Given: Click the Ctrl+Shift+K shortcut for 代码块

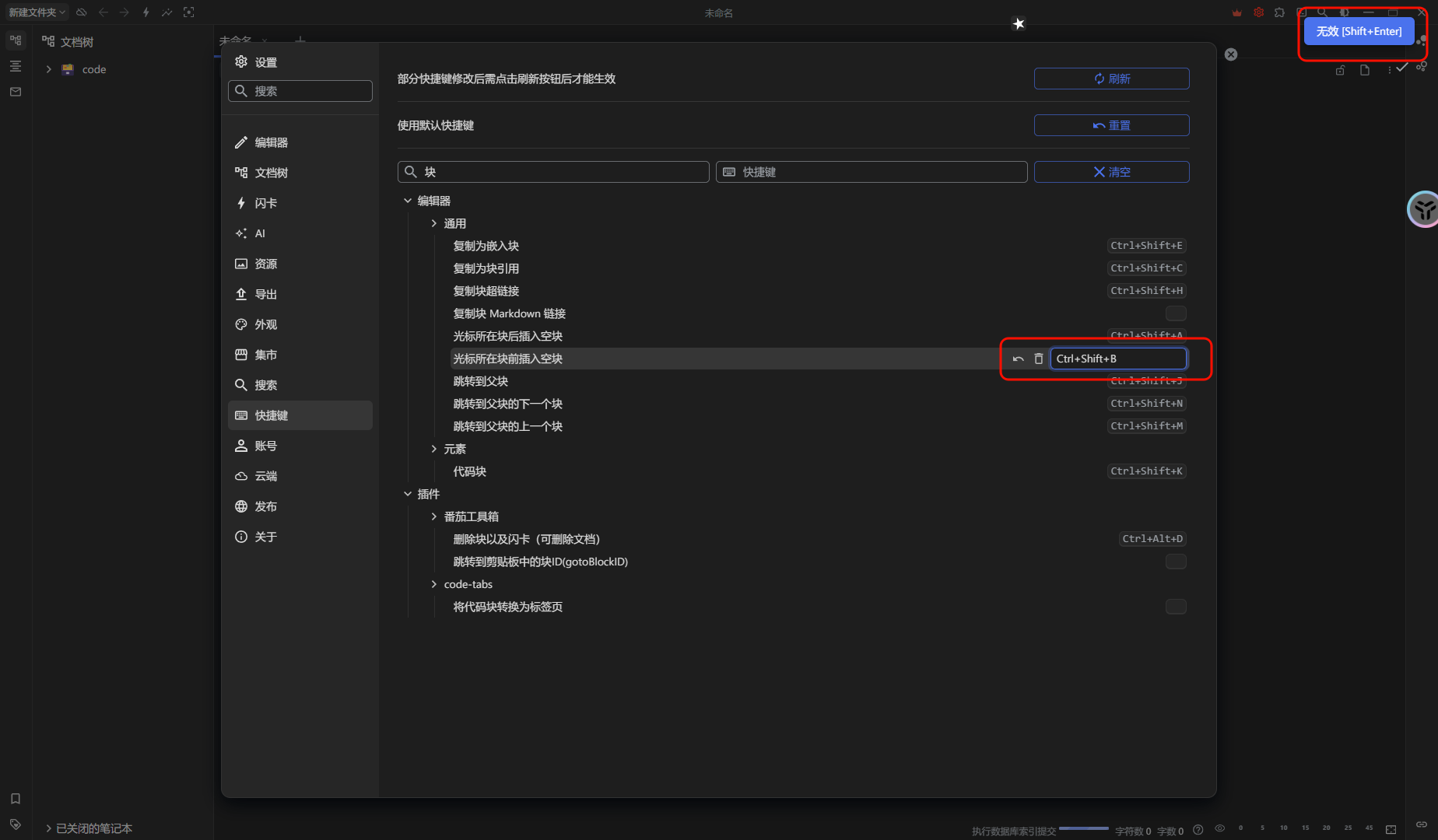Looking at the screenshot, I should (x=1146, y=471).
